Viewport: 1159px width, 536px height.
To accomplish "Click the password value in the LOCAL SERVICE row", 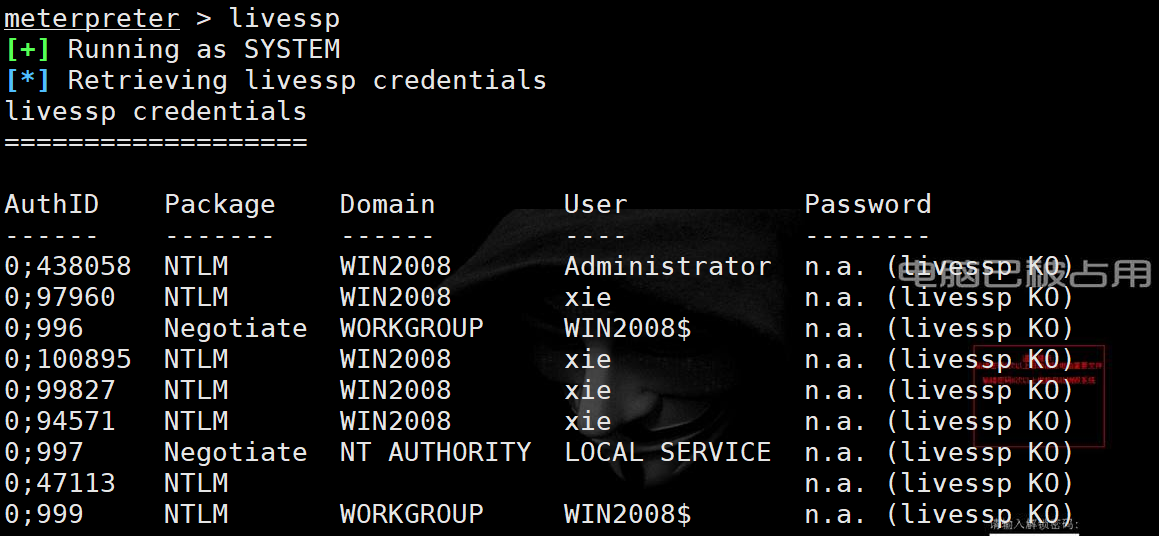I will (939, 452).
